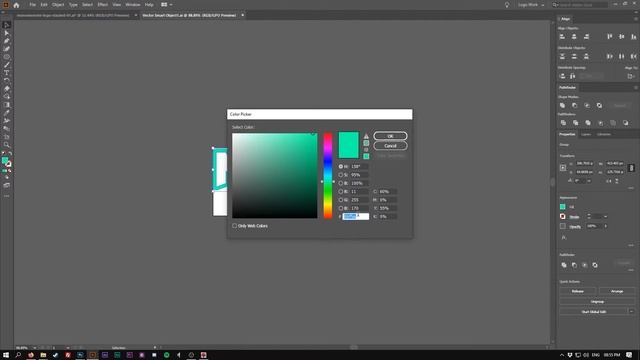Open the status bar zoom level dropdown
Viewport: 640px width, 360px height.
pos(35,348)
